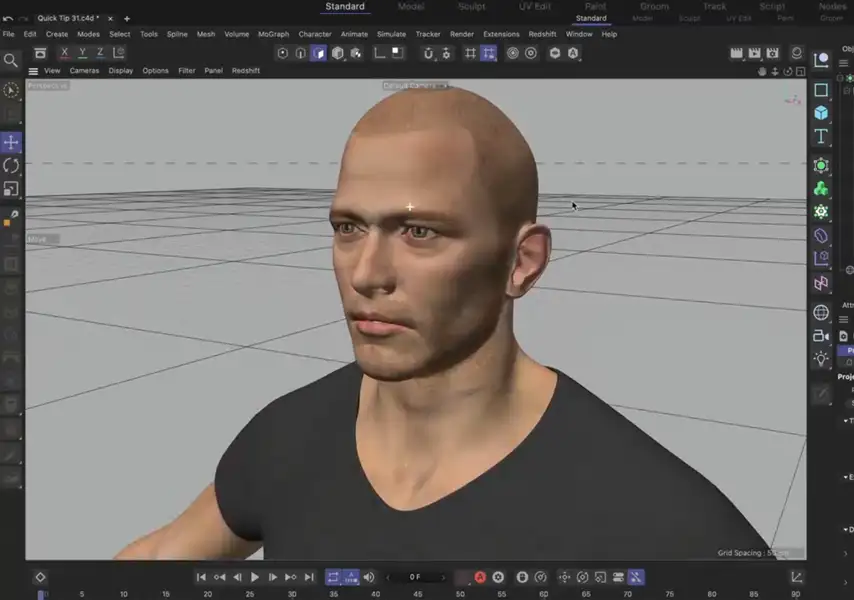Screen dimensions: 854x600
Task: Jump to the last frame
Action: 309,577
